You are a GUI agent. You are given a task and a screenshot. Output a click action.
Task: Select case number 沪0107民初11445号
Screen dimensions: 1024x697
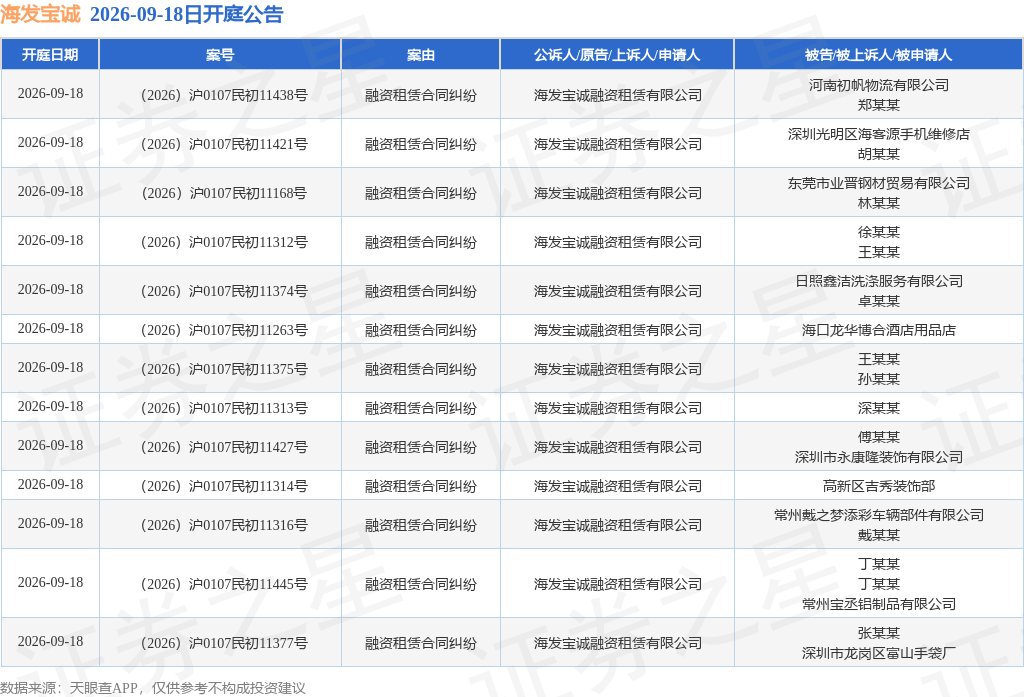pyautogui.click(x=224, y=584)
